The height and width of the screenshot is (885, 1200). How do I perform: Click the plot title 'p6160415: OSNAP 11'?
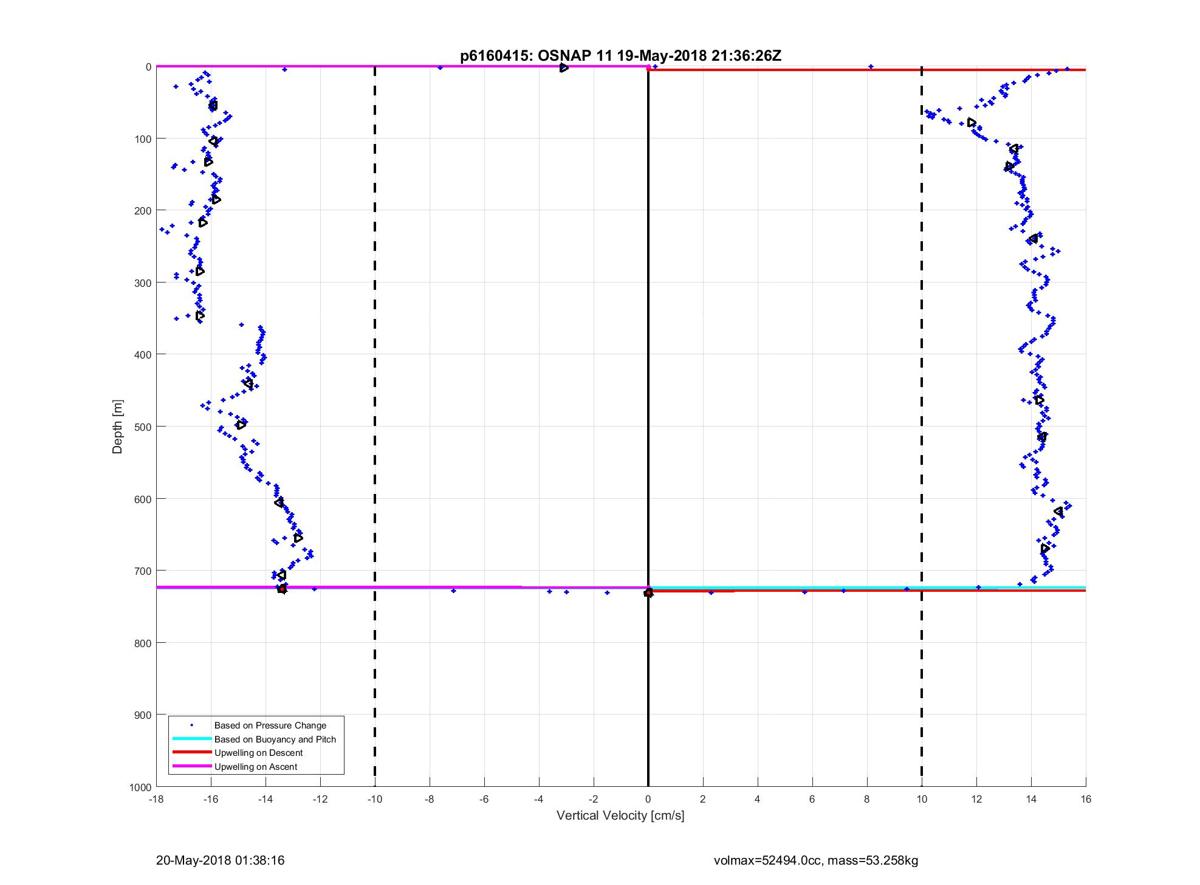pyautogui.click(x=535, y=56)
